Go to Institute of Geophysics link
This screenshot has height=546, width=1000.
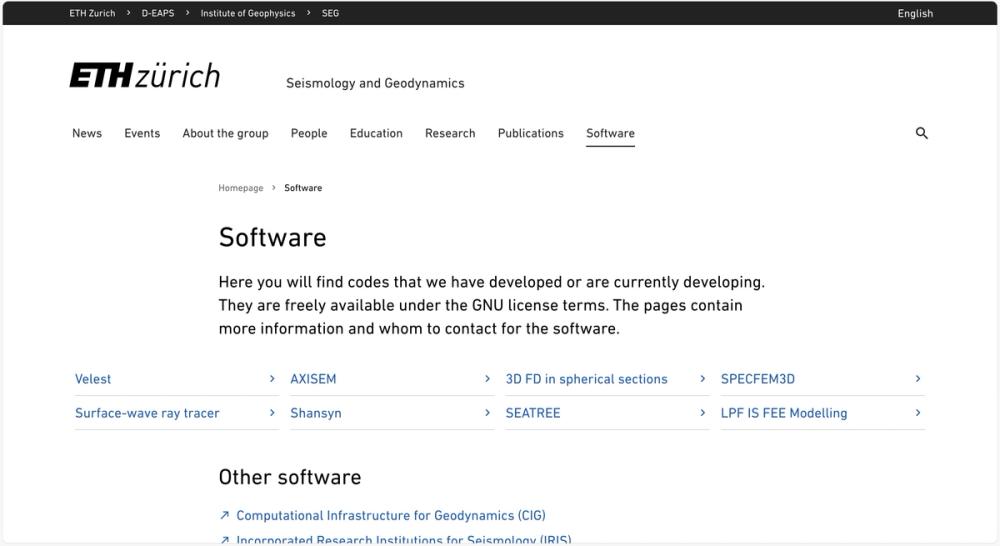(x=248, y=13)
